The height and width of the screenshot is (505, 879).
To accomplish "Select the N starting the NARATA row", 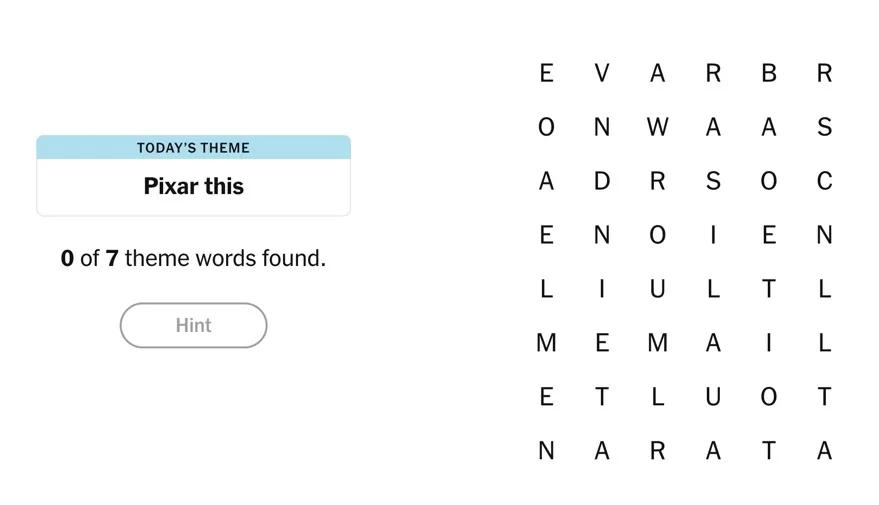I will (x=546, y=451).
